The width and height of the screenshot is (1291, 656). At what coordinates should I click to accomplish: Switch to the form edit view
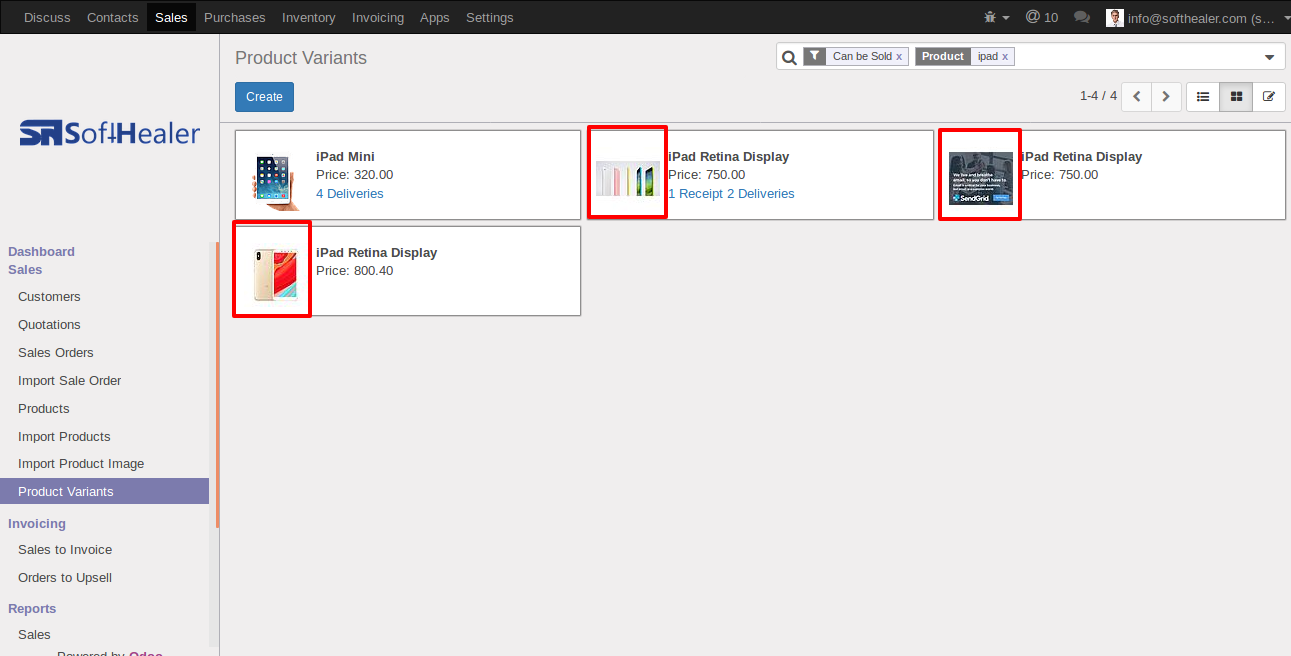[1269, 97]
